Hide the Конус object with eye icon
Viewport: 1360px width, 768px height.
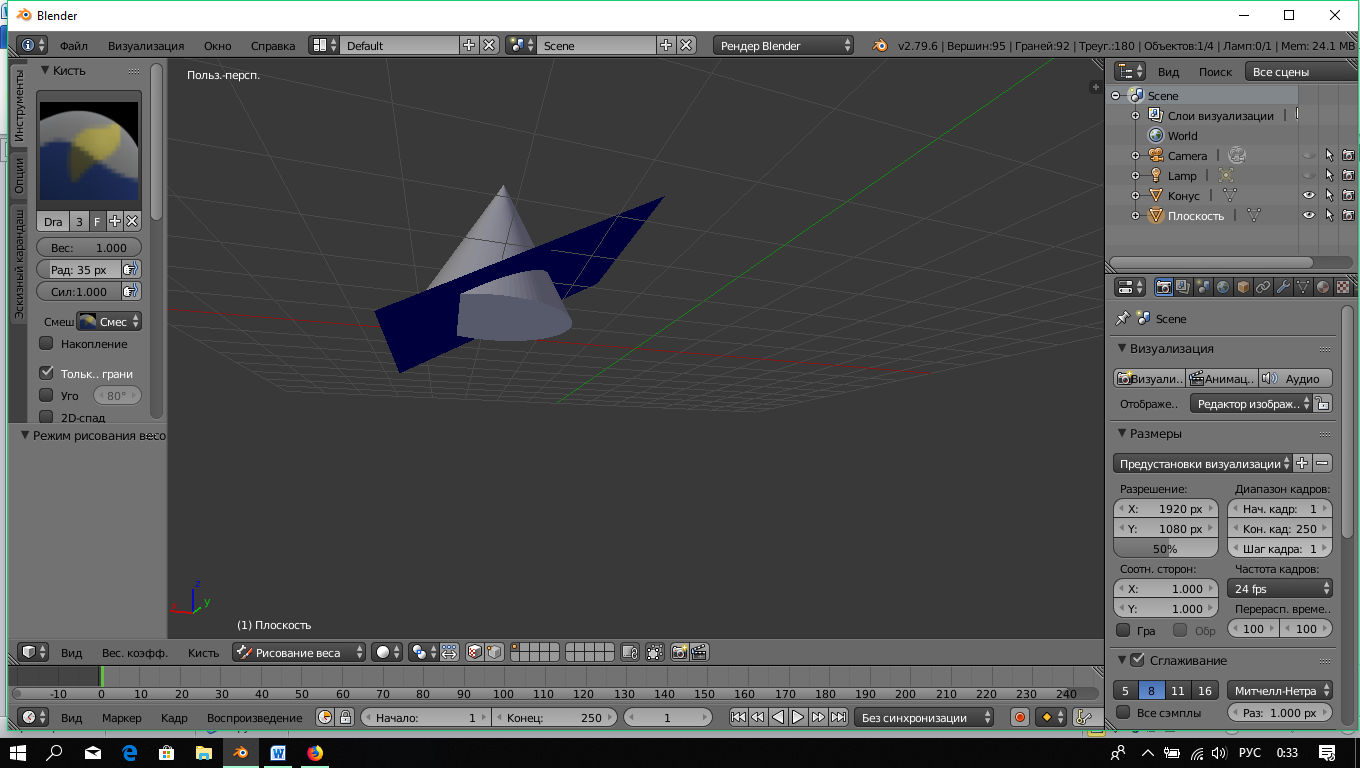tap(1308, 196)
